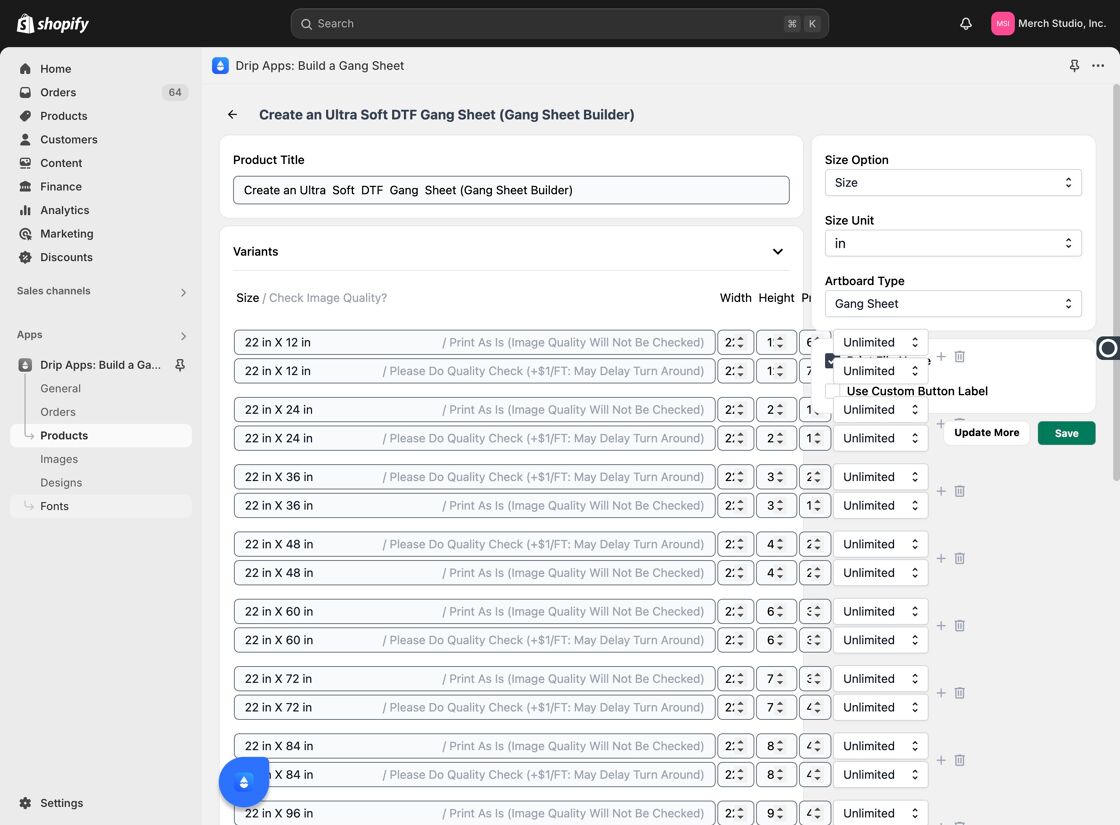Add a variant to the 22 x 48 group
The height and width of the screenshot is (825, 1120).
pyautogui.click(x=941, y=558)
